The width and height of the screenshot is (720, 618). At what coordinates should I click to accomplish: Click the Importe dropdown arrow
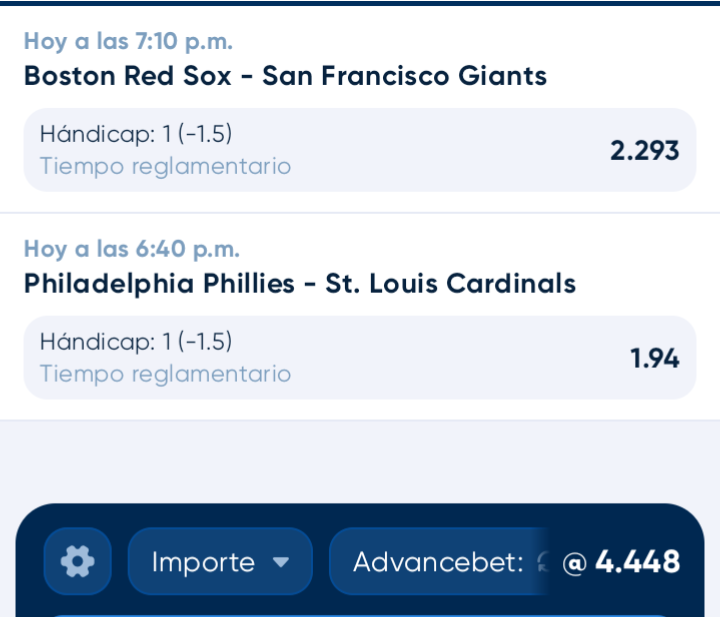tap(281, 562)
